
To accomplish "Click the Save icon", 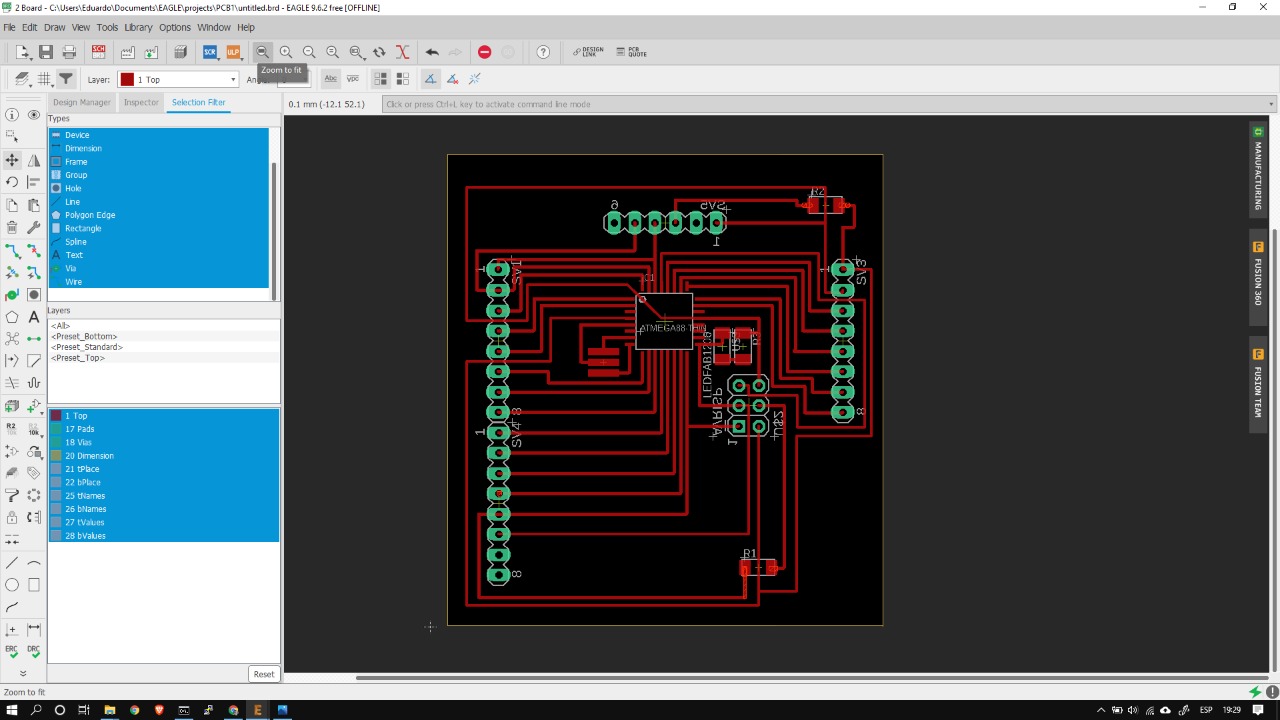I will tap(46, 52).
